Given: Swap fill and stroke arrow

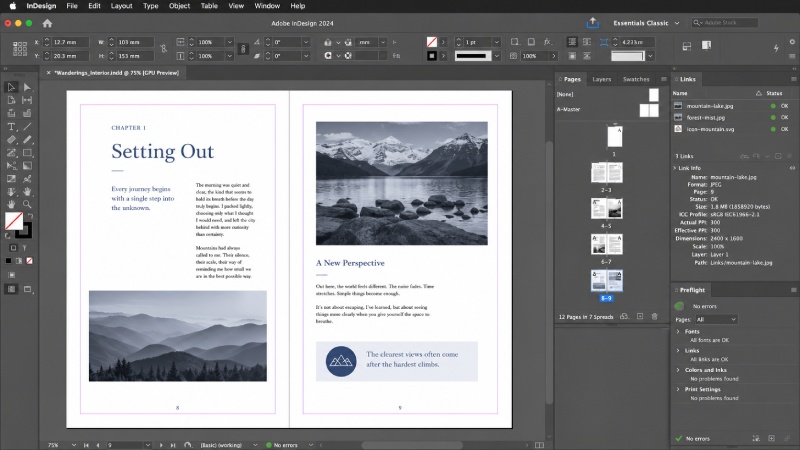Looking at the screenshot, I should coord(30,216).
